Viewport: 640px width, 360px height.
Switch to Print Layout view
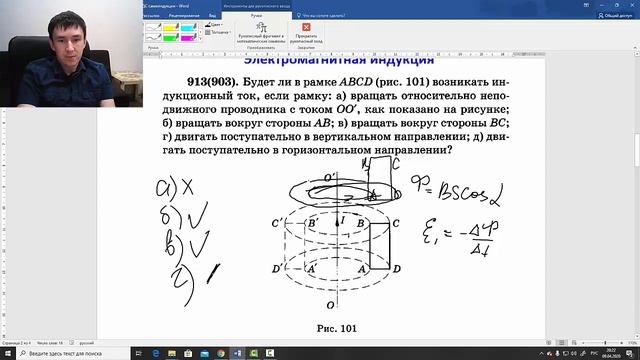coord(562,343)
